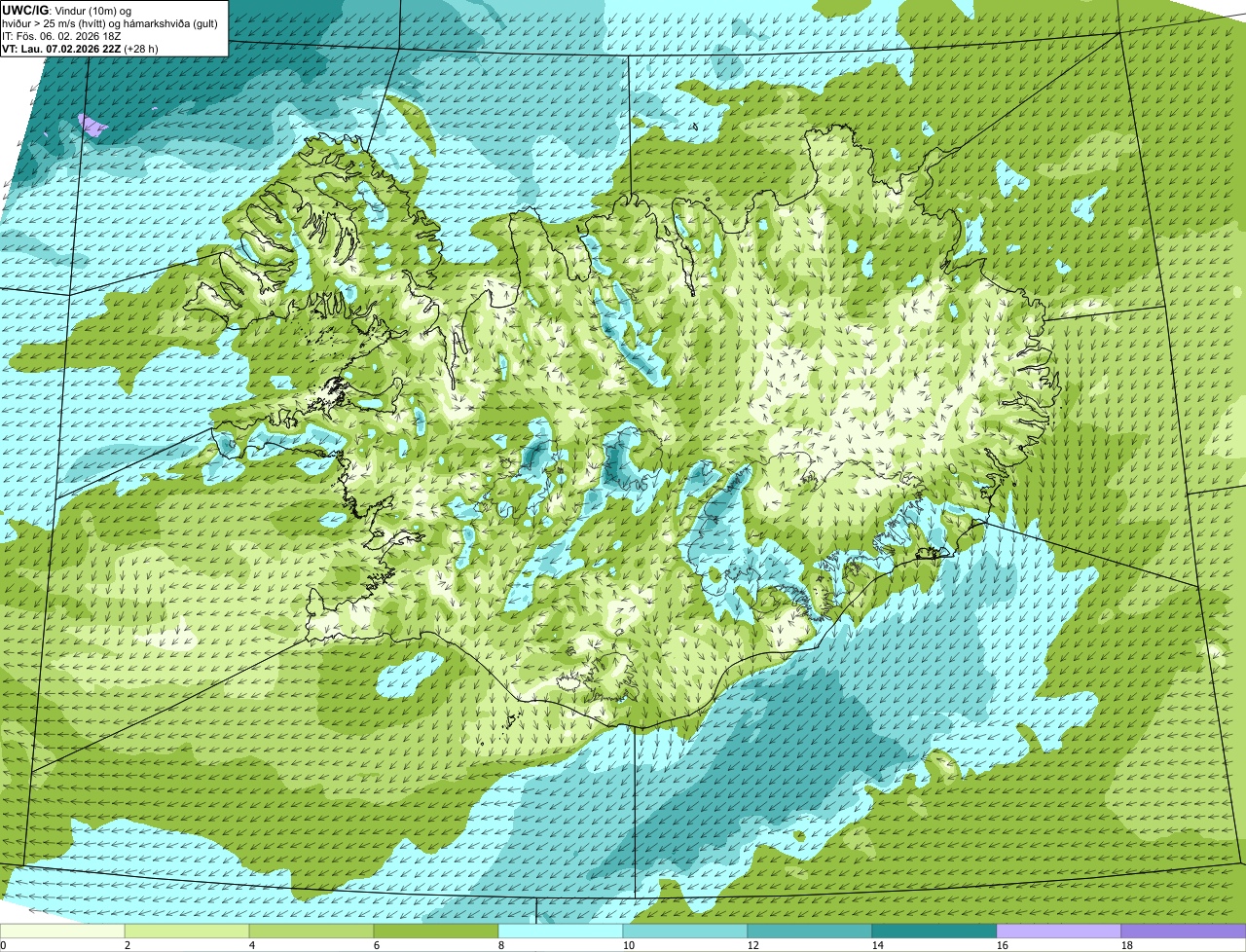Click the "UWC/IG: Vindur (10m) og" title line
Viewport: 1246px width, 952px height.
click(66, 10)
